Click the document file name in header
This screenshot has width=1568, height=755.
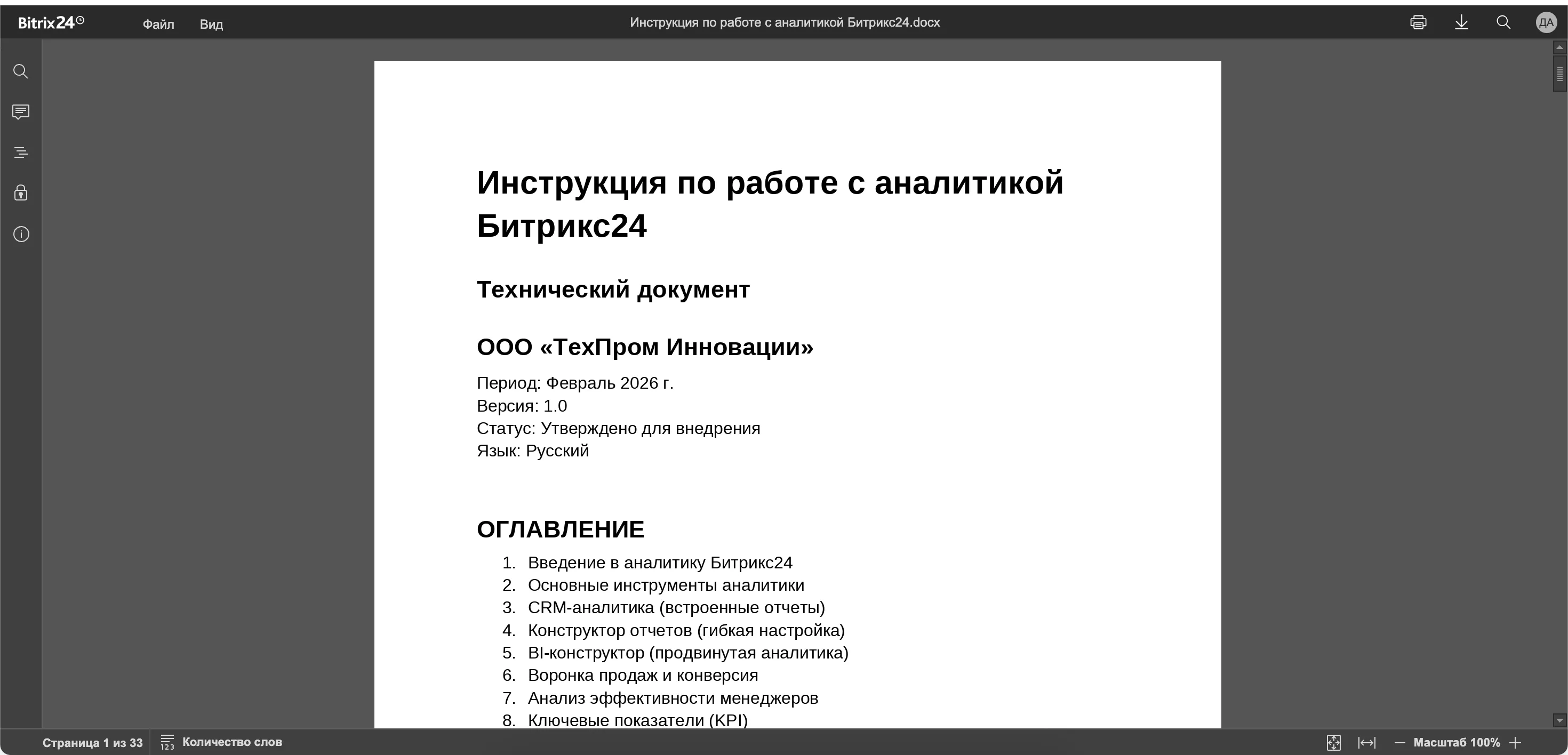pyautogui.click(x=785, y=22)
